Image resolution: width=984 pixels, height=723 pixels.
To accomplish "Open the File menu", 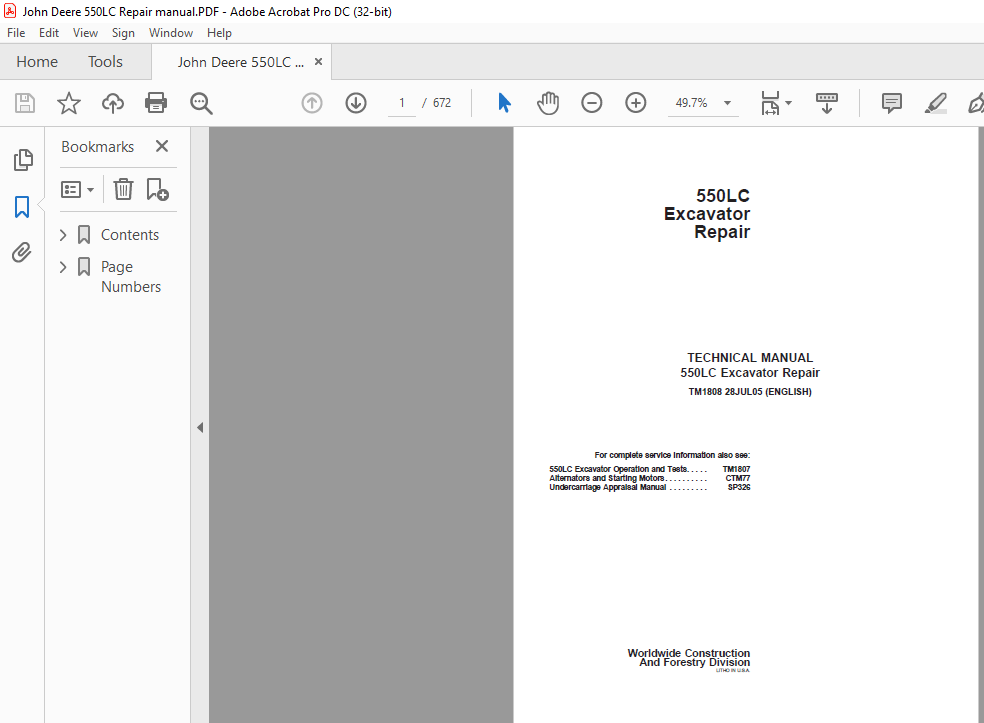I will 16,33.
